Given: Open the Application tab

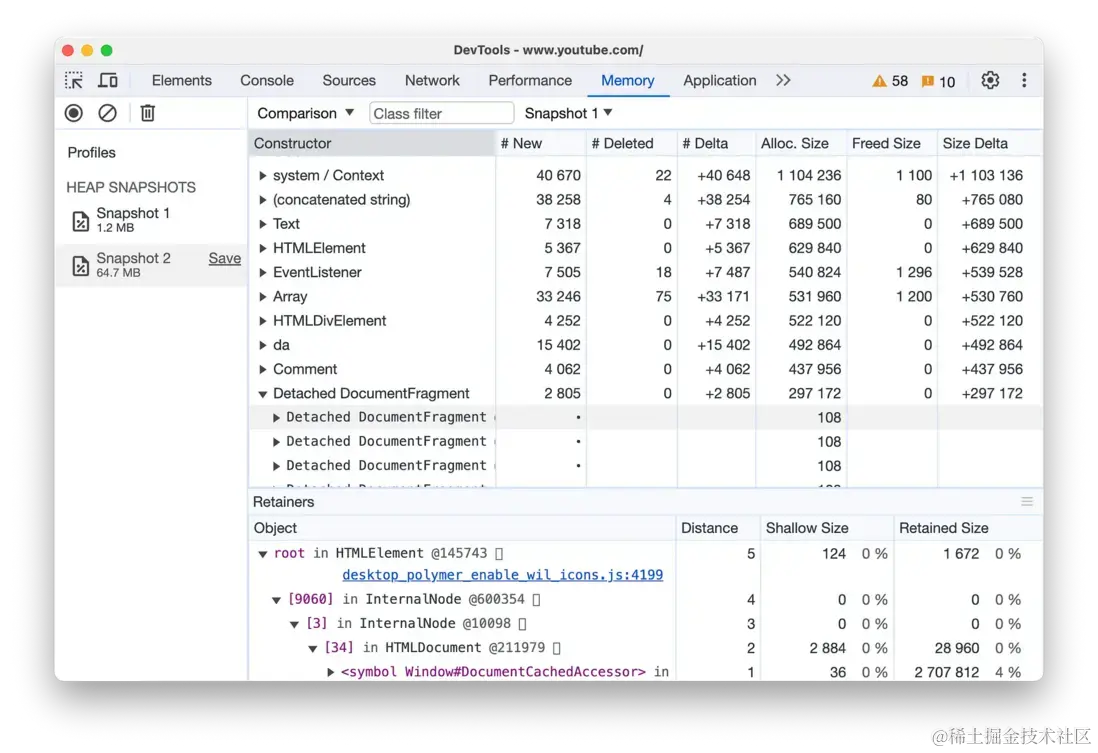Looking at the screenshot, I should click(719, 81).
